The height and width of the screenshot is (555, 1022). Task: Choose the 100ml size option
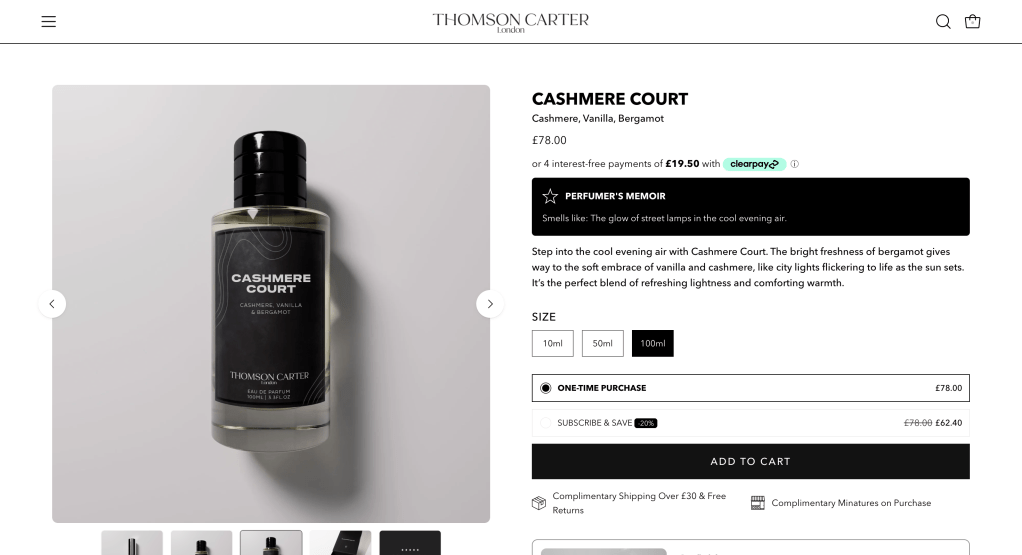pyautogui.click(x=652, y=343)
